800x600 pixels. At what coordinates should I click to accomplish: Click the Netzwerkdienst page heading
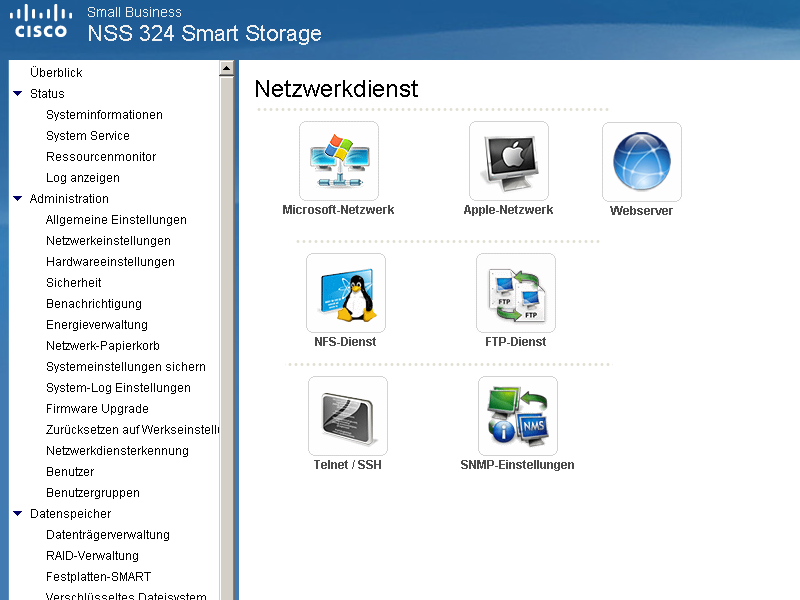[336, 89]
